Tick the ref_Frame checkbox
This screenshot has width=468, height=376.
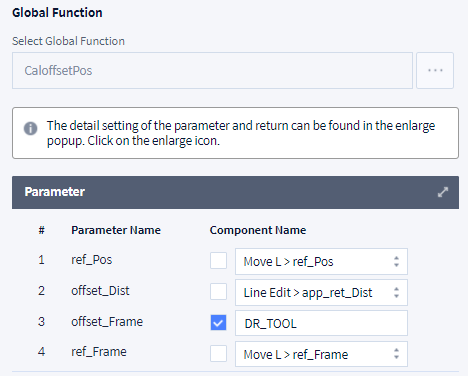(218, 353)
